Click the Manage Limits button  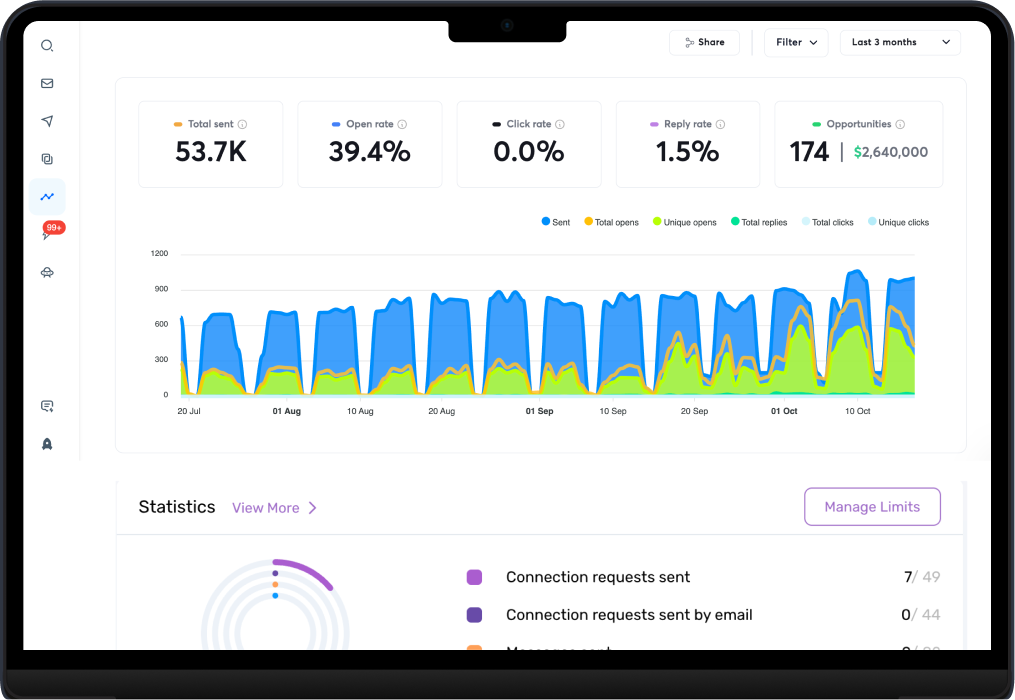[872, 507]
